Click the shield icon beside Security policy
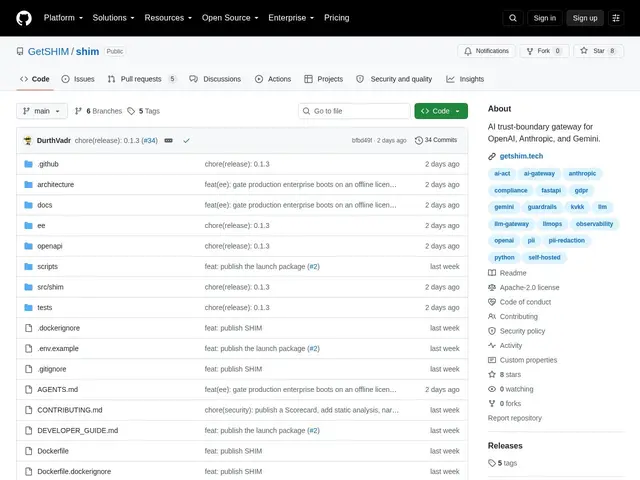The width and height of the screenshot is (640, 480). [492, 331]
